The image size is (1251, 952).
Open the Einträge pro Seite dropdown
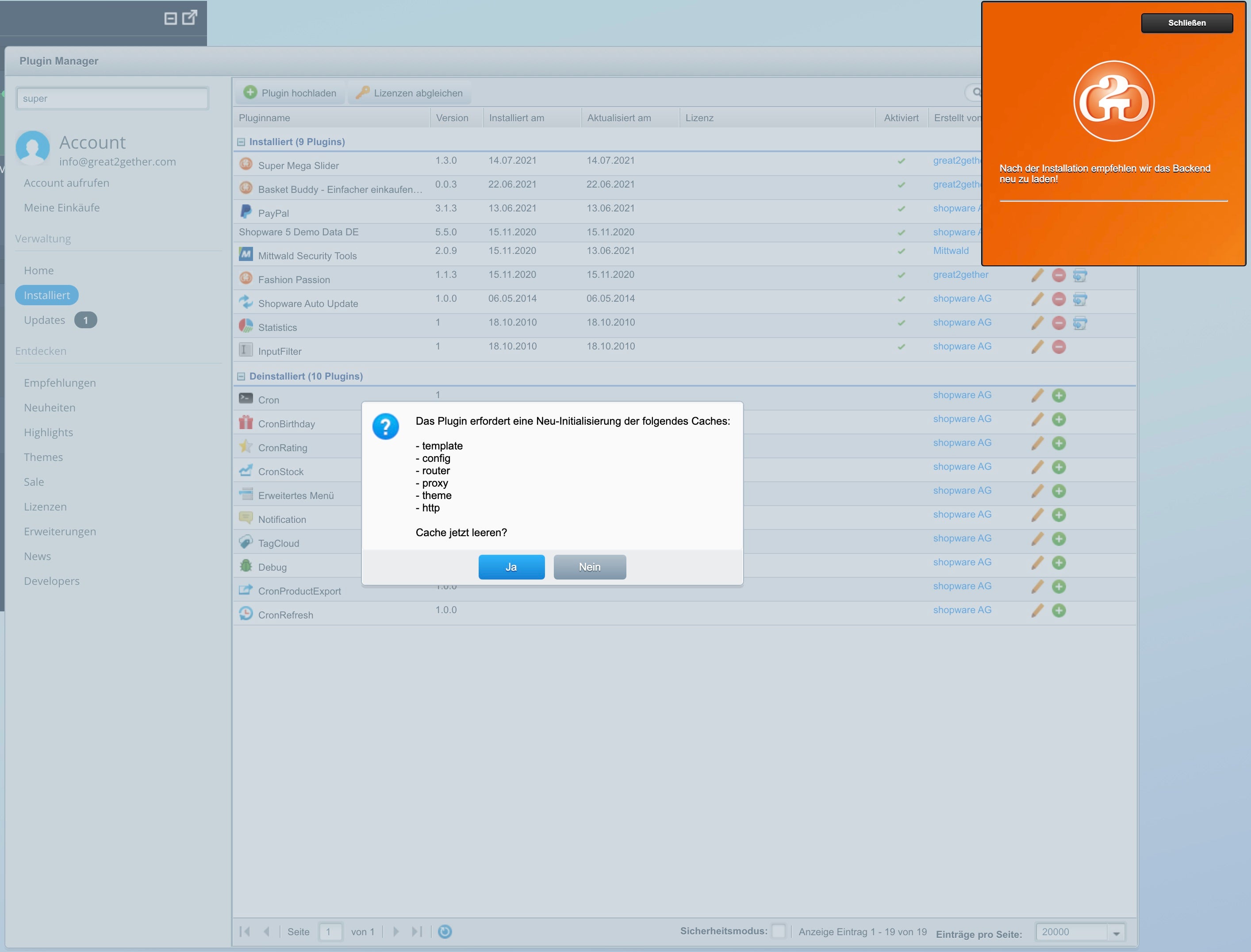coord(1116,932)
